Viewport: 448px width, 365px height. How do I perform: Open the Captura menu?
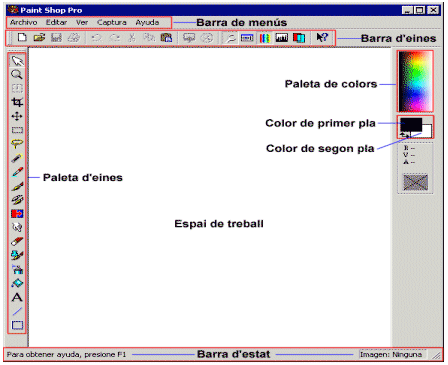[x=112, y=22]
